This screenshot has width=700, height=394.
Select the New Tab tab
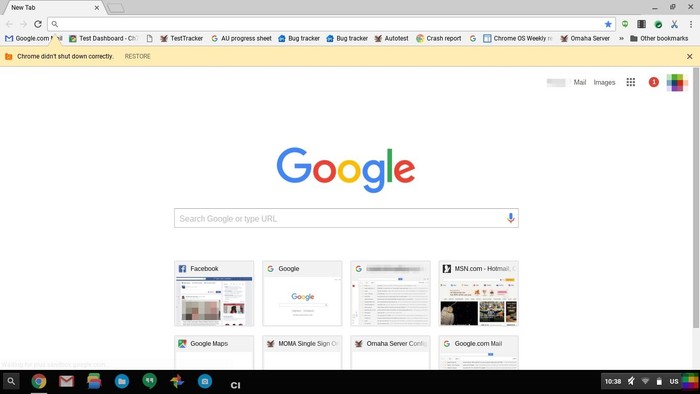[x=54, y=8]
